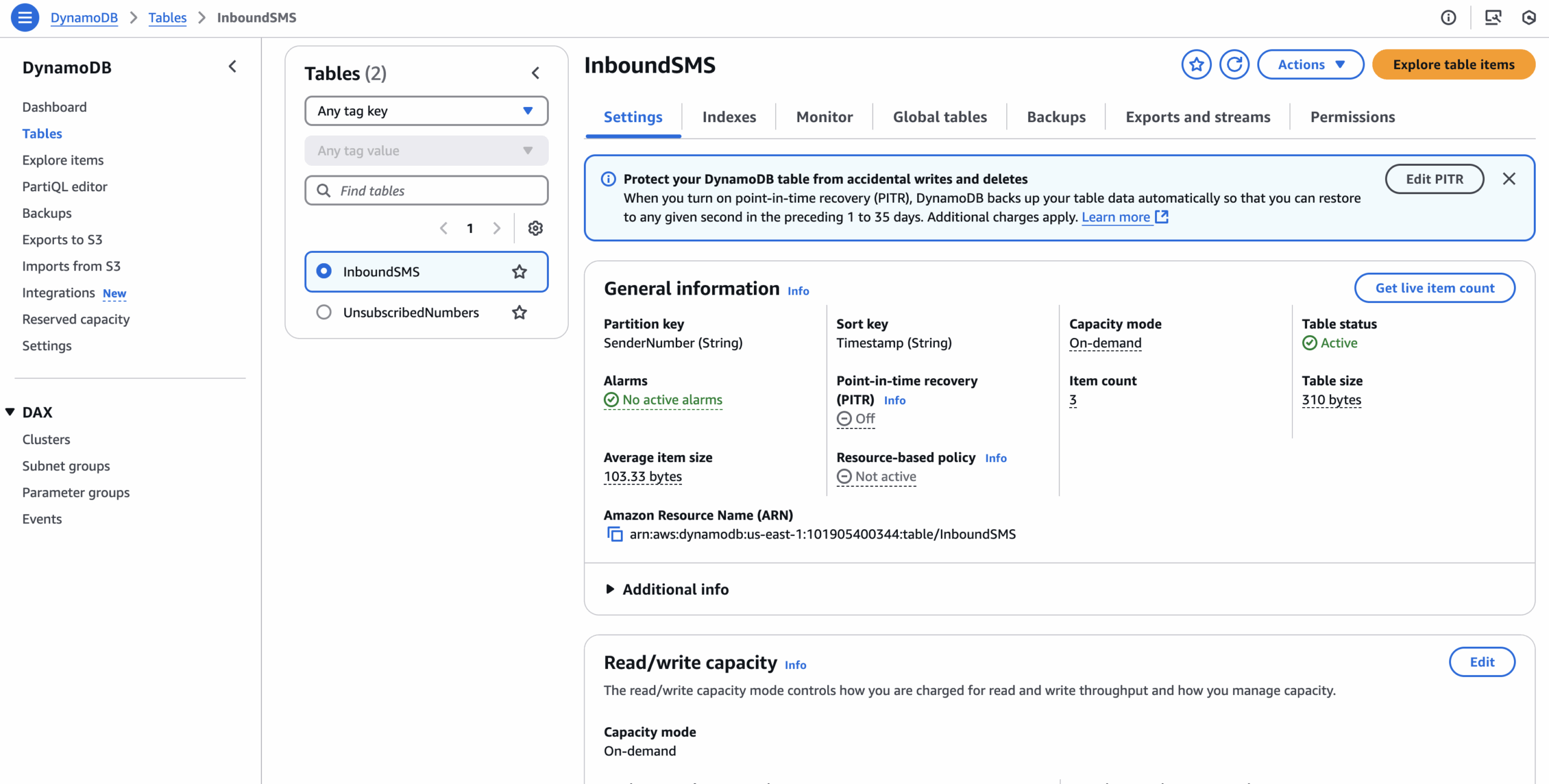The width and height of the screenshot is (1549, 784).
Task: Open Imports from S3 in the sidebar
Action: click(x=71, y=267)
